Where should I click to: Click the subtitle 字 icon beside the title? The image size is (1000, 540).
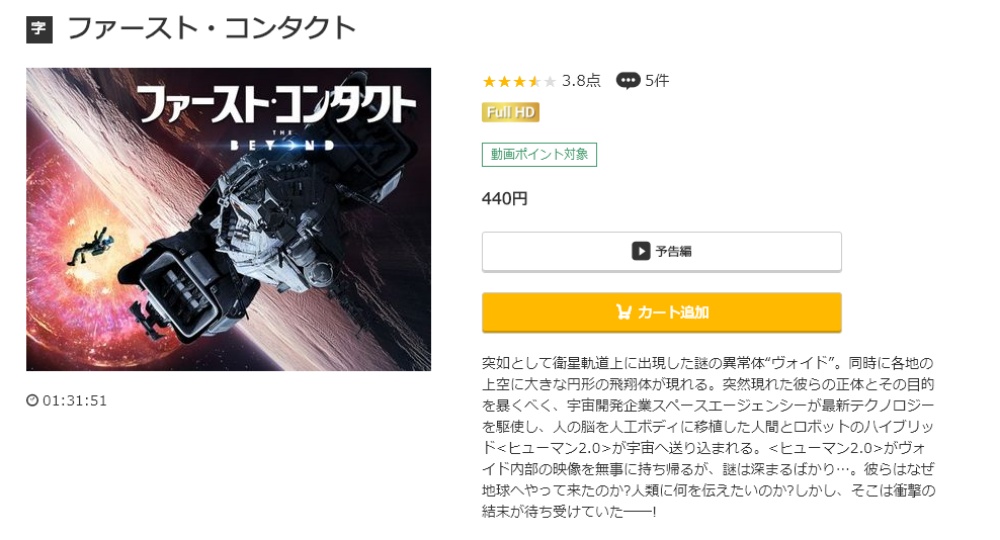pos(39,29)
